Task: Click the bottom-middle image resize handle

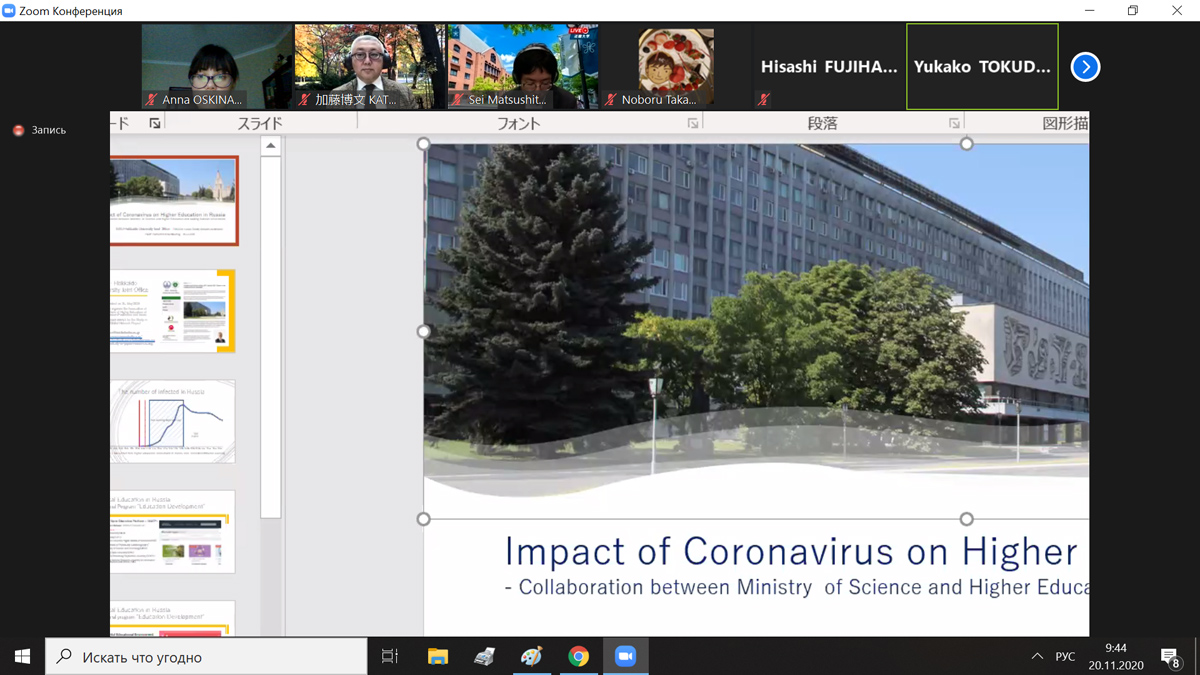Action: pos(966,519)
